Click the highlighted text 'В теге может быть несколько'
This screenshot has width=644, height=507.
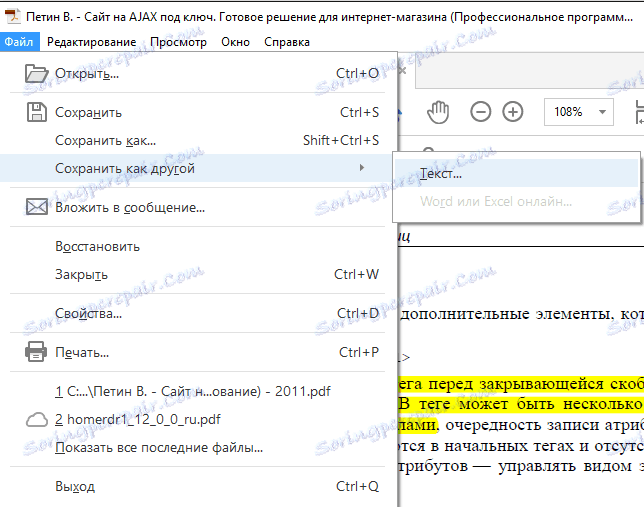coord(520,404)
